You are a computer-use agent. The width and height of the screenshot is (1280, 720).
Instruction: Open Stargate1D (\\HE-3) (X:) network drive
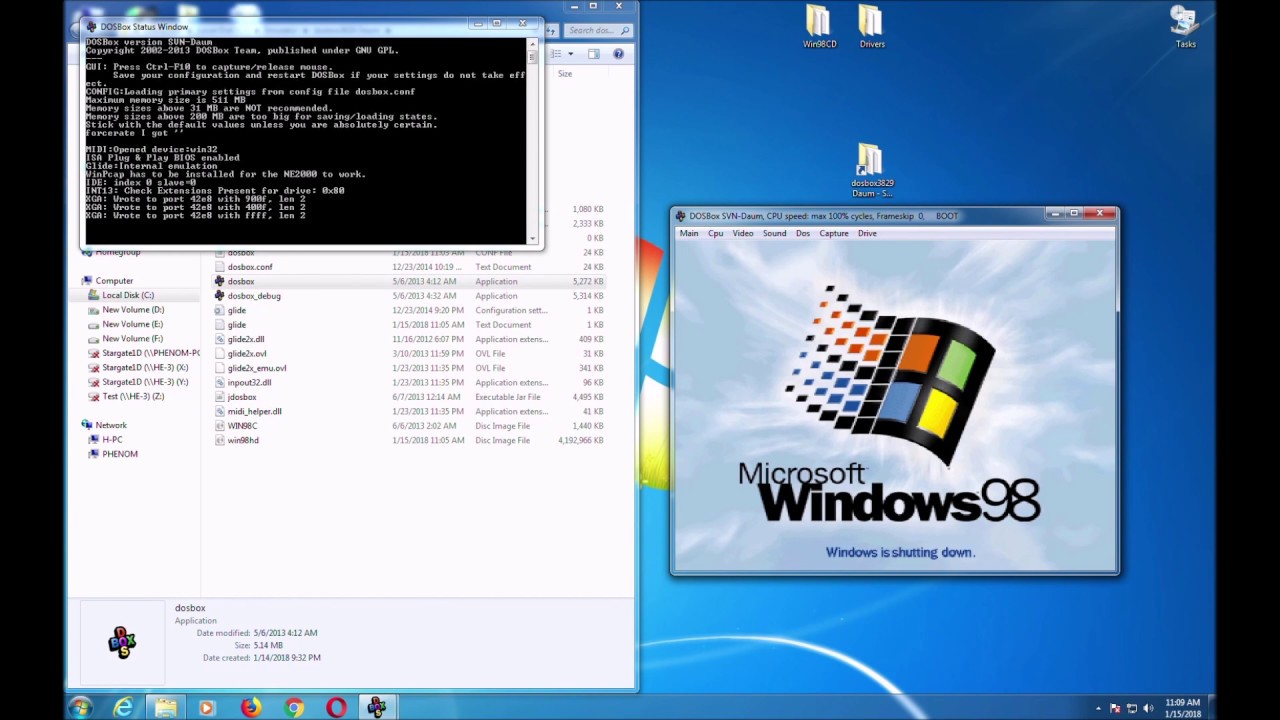[x=144, y=368]
